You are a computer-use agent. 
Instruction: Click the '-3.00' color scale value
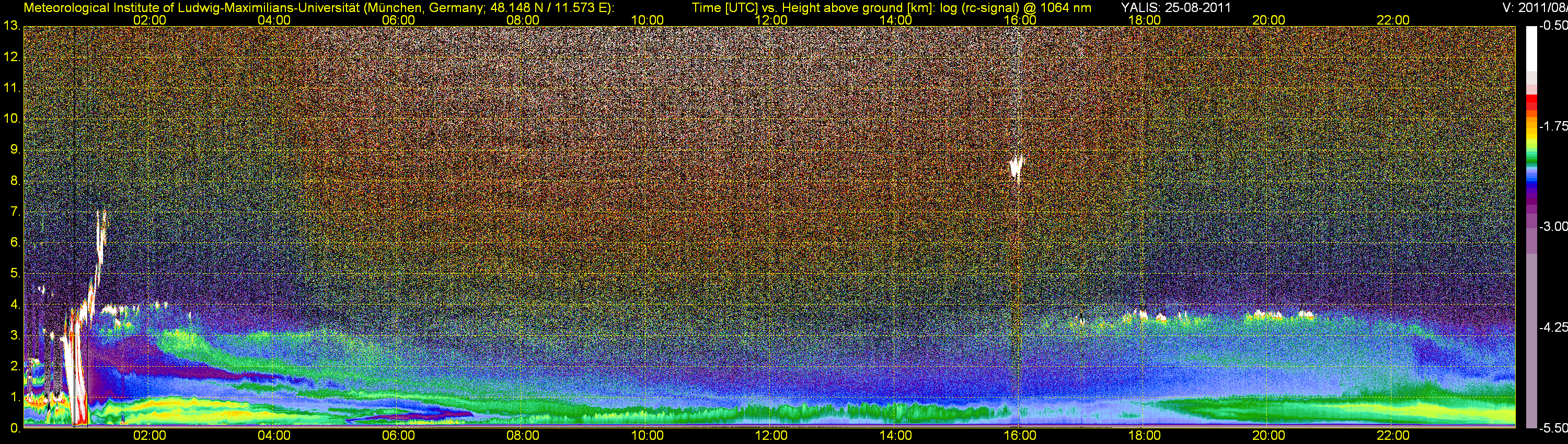[x=1553, y=227]
